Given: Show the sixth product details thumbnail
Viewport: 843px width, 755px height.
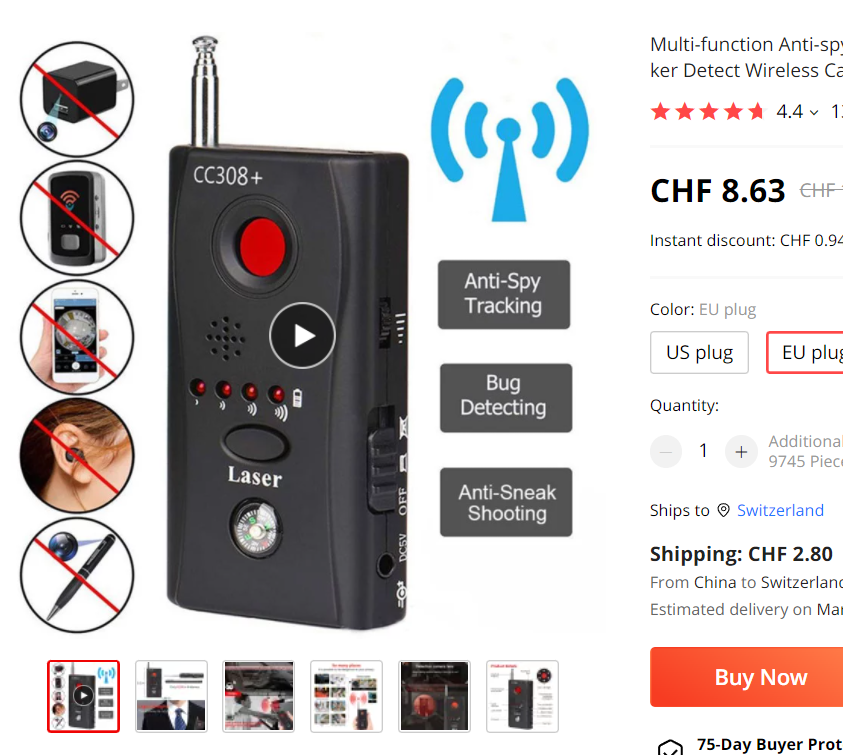Looking at the screenshot, I should (x=522, y=696).
